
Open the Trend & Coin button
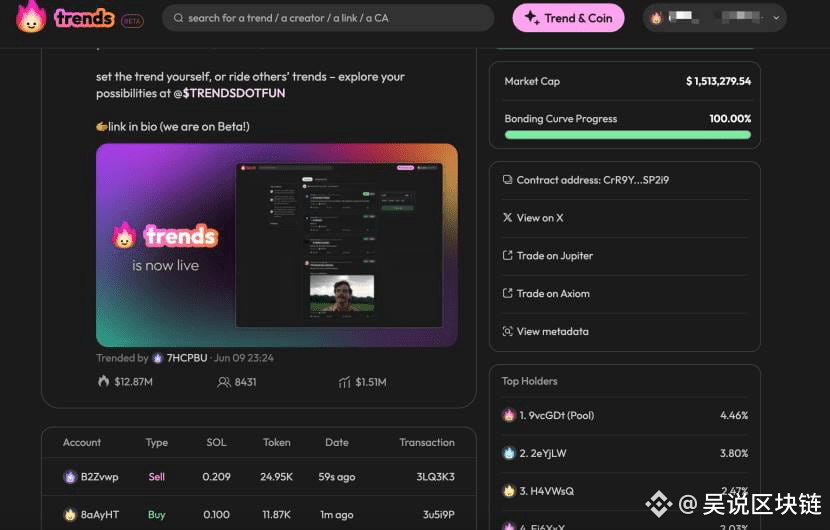pos(569,18)
